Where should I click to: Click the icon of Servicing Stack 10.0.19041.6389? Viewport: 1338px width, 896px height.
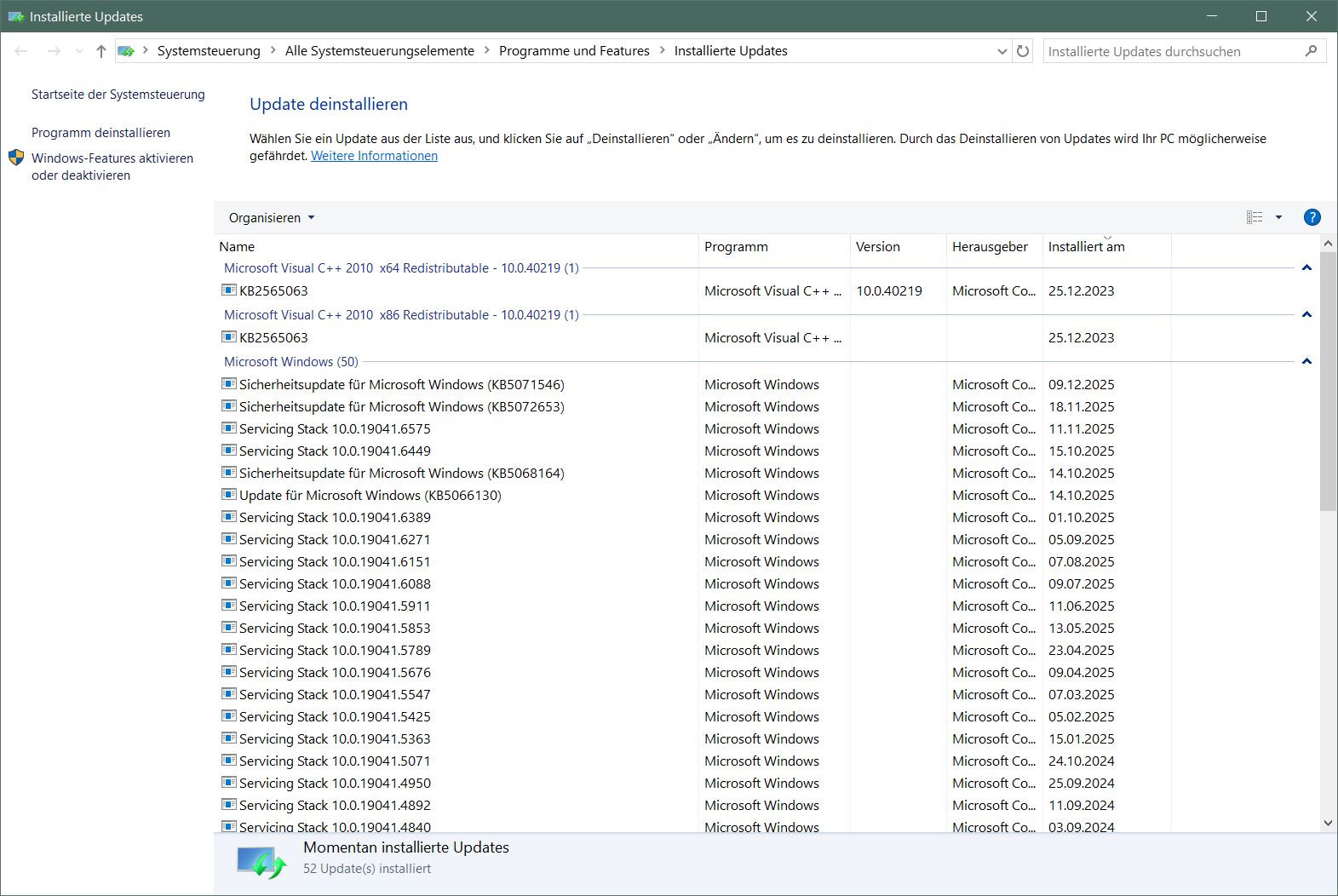[x=228, y=517]
